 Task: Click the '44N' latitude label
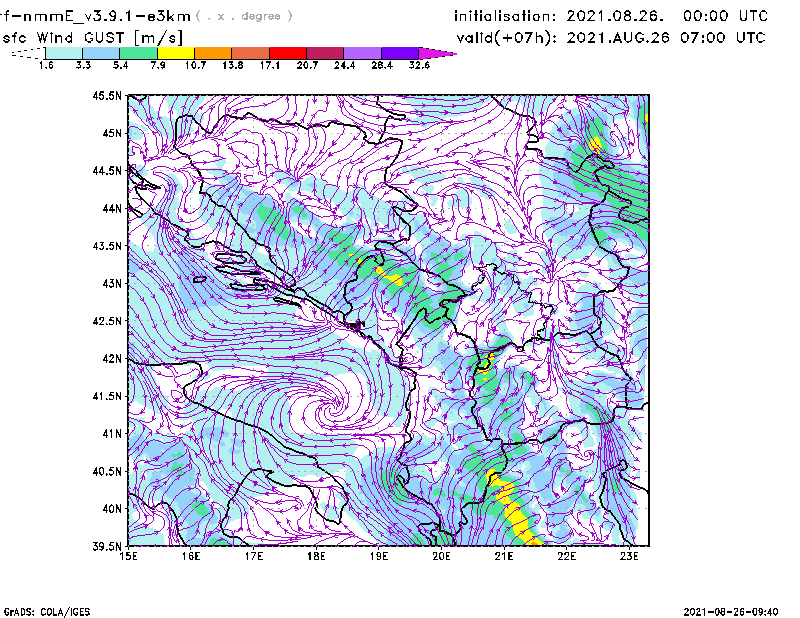point(112,208)
